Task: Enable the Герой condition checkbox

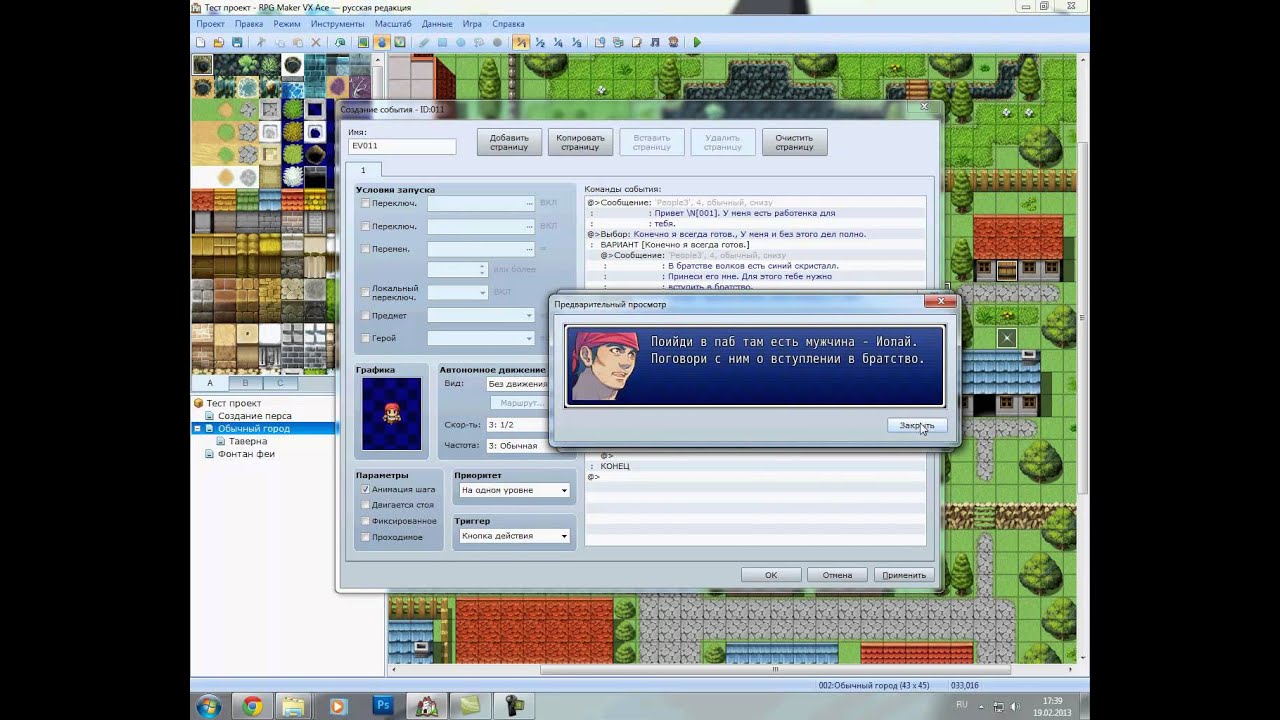Action: tap(365, 338)
